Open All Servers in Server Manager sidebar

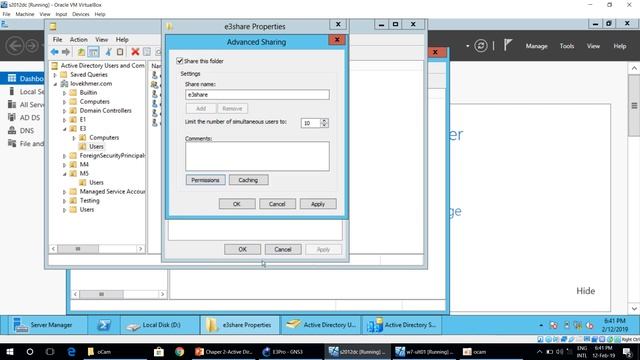25,104
